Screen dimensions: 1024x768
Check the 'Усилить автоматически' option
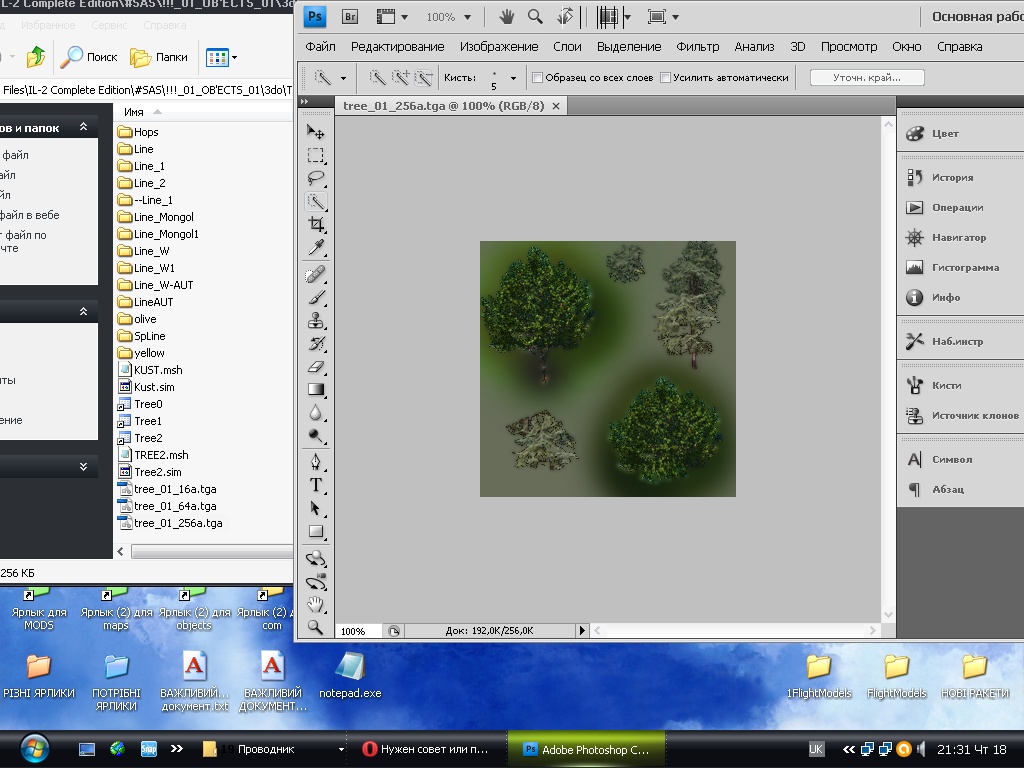pyautogui.click(x=666, y=78)
